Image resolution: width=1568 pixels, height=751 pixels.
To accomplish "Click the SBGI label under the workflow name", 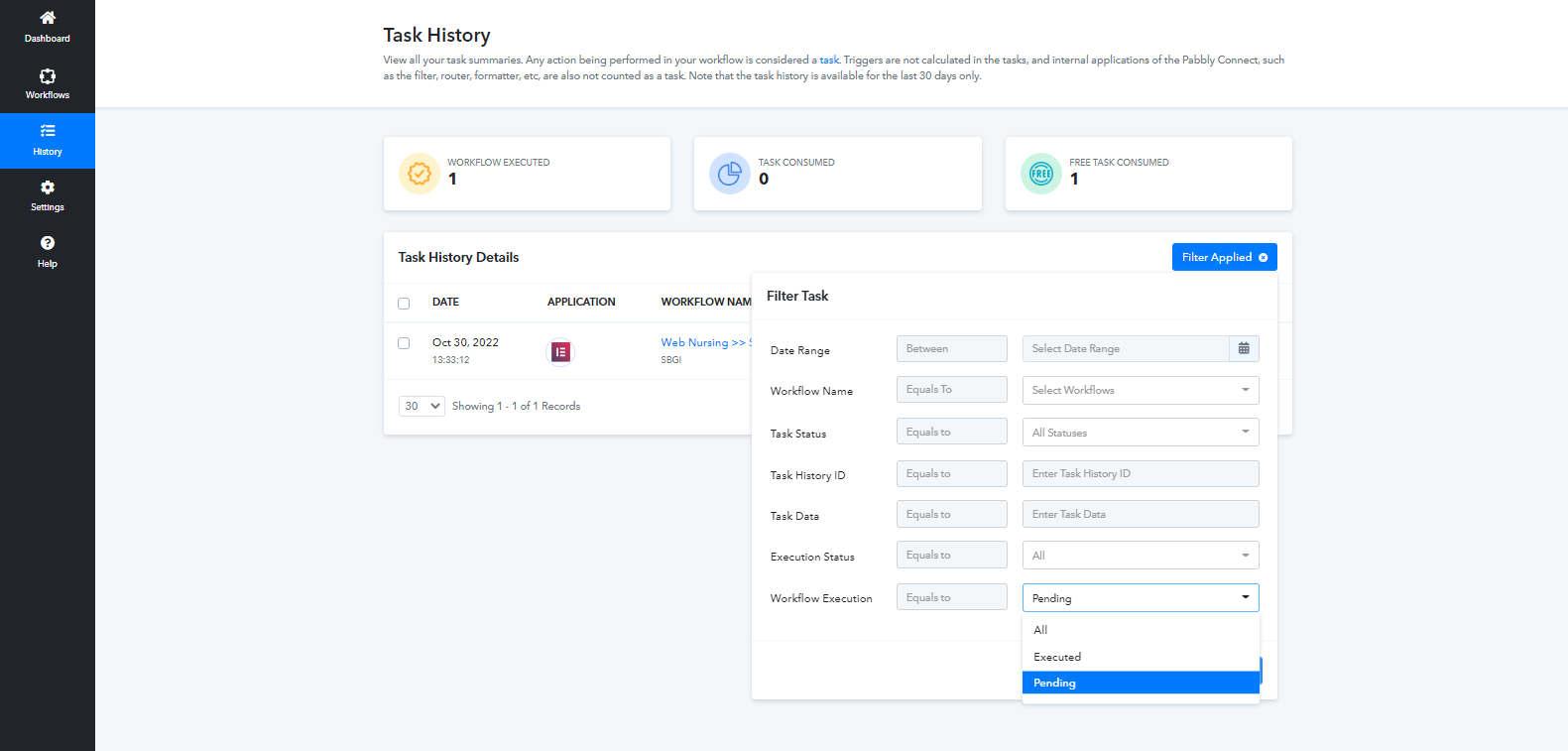I will coord(671,360).
